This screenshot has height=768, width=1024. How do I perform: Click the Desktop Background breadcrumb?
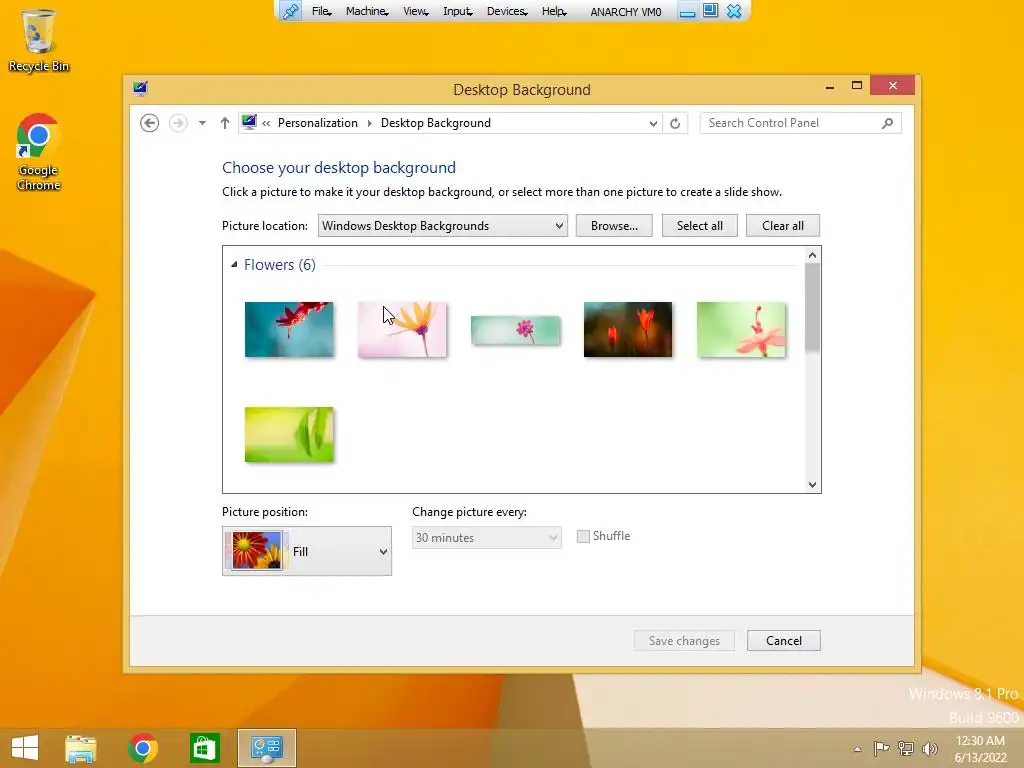pyautogui.click(x=436, y=123)
